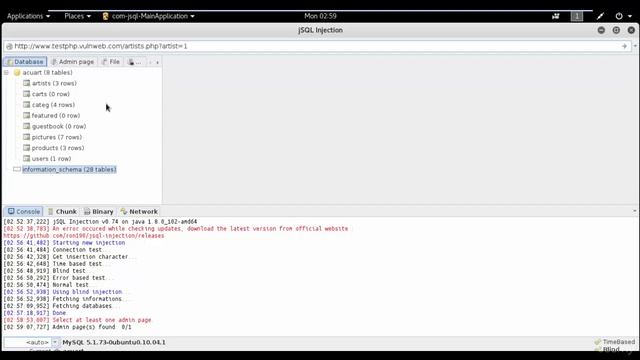640x360 pixels.
Task: Click 'Admin page(s) found 0/1' log line
Action: click(x=67, y=327)
